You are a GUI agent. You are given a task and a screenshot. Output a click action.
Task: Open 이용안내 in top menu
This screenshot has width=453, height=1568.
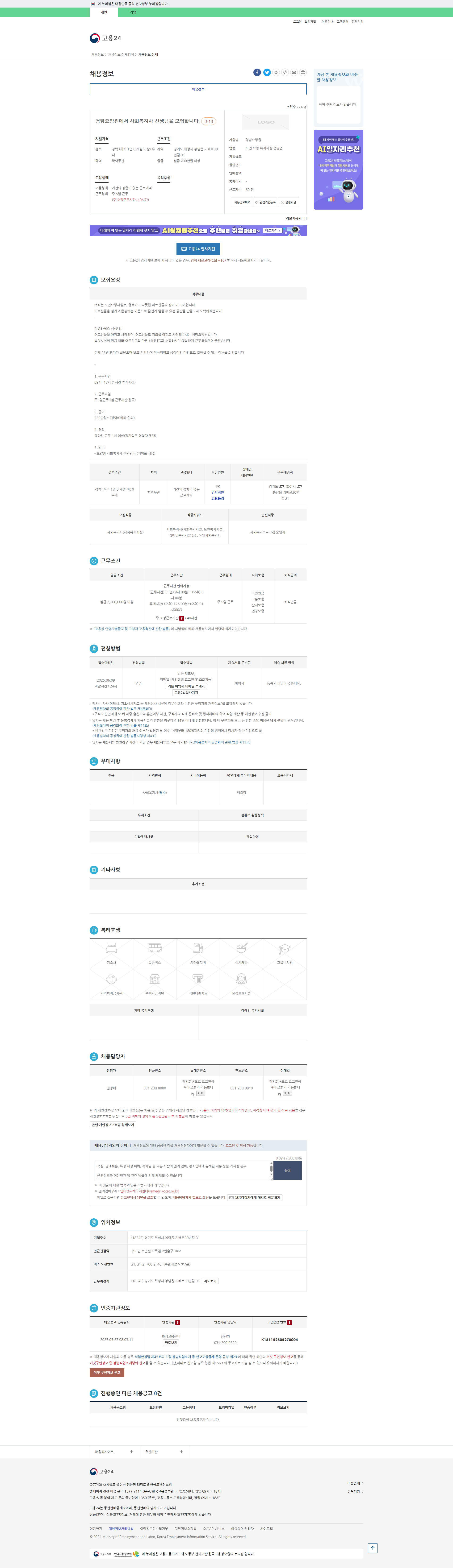[327, 21]
